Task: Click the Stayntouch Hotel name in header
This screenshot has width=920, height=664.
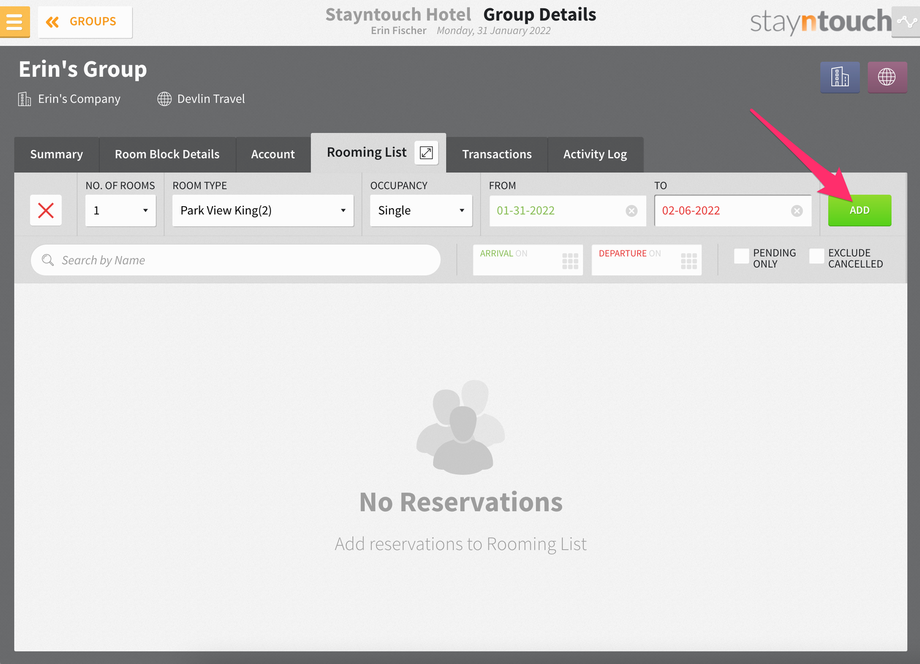Action: tap(398, 15)
